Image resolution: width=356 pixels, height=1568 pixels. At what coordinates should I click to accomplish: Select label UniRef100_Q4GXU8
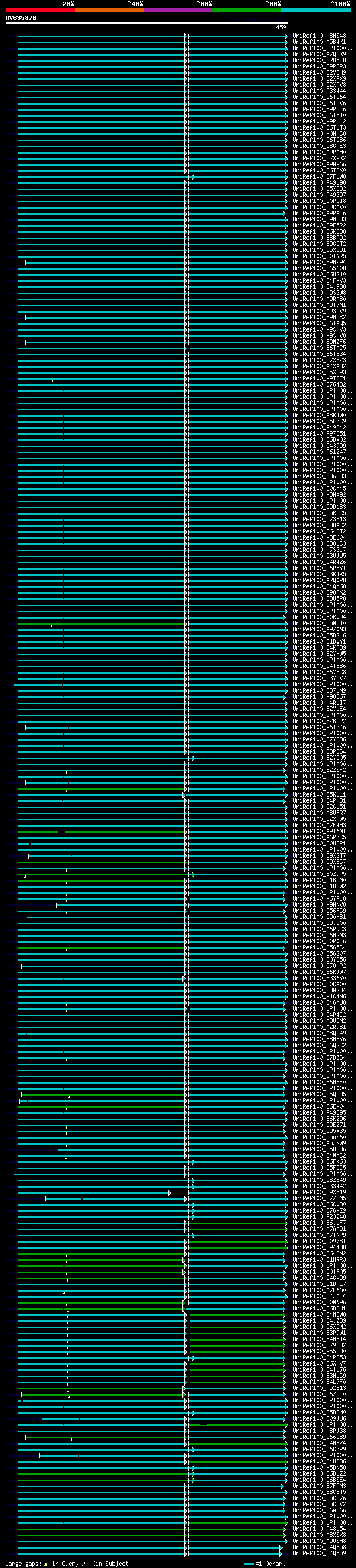(x=319, y=1002)
